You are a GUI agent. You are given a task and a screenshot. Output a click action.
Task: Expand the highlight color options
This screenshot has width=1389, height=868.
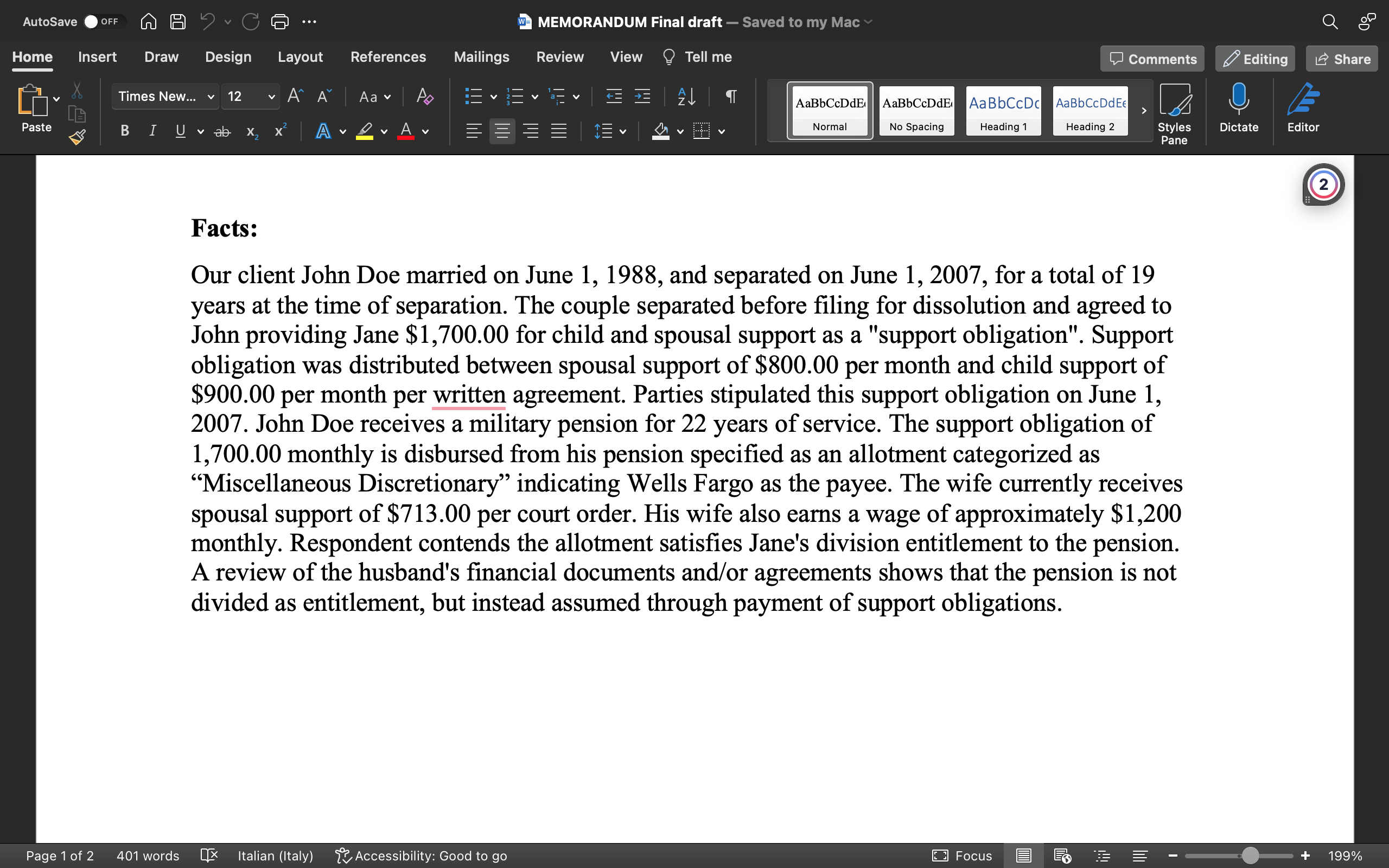coord(384,132)
